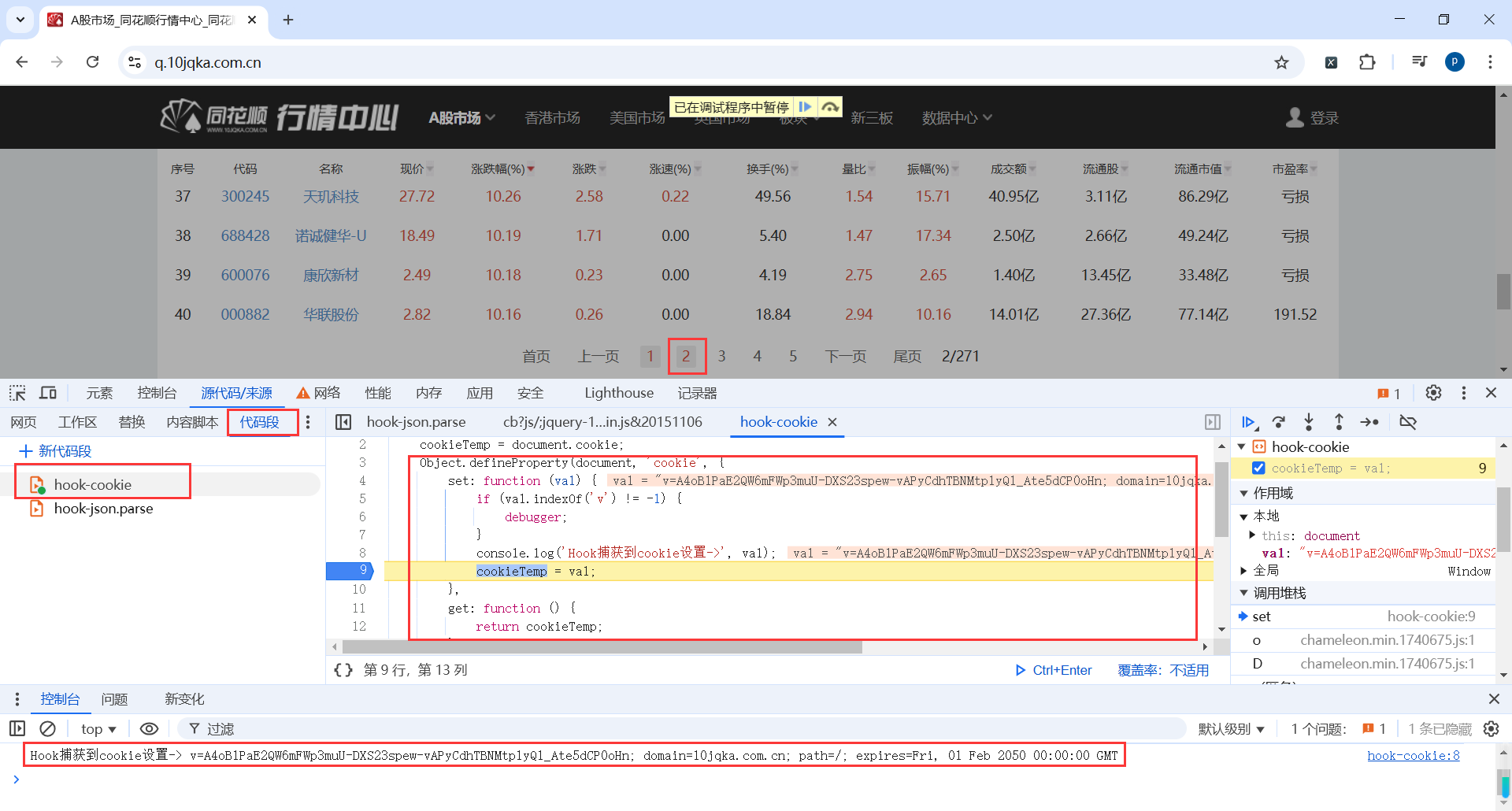This screenshot has height=811, width=1512.
Task: Collapse the hook-cookie breakpoints group
Action: tap(1242, 446)
